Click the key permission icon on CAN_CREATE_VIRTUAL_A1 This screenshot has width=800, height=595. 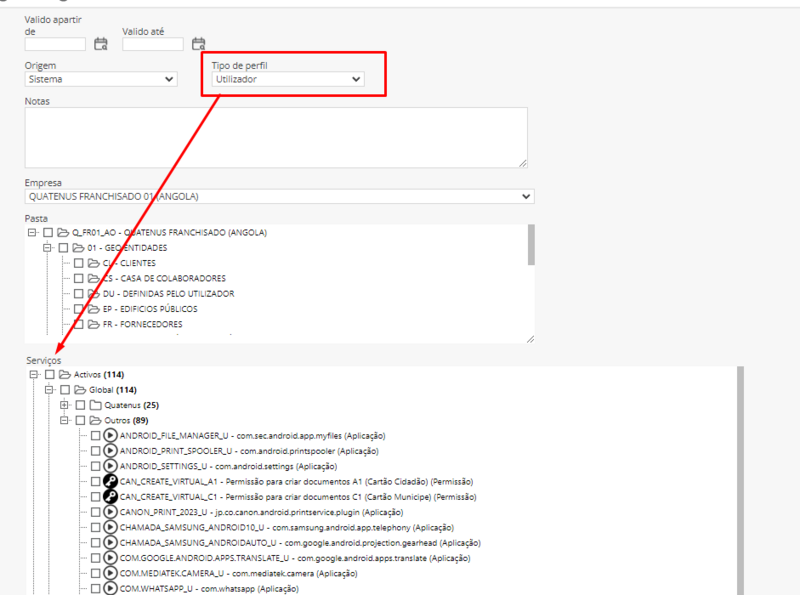pyautogui.click(x=108, y=481)
